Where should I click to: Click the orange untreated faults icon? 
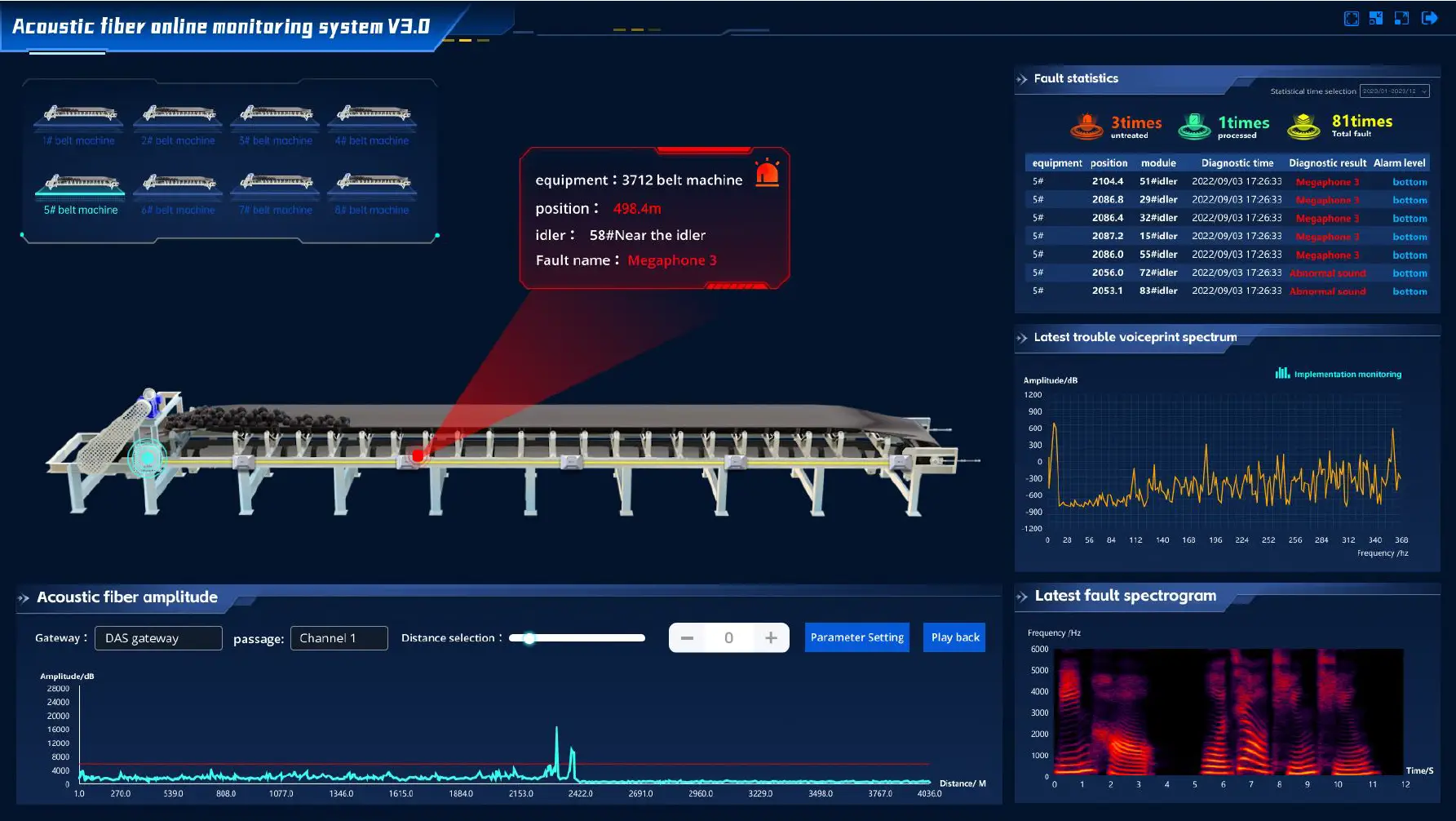tap(1086, 126)
